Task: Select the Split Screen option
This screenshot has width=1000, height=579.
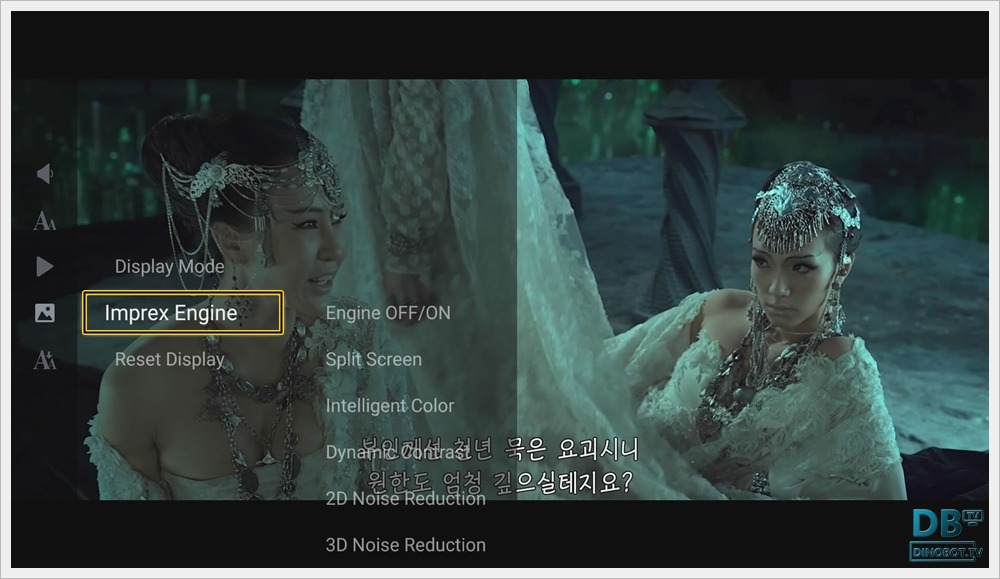Action: point(374,360)
